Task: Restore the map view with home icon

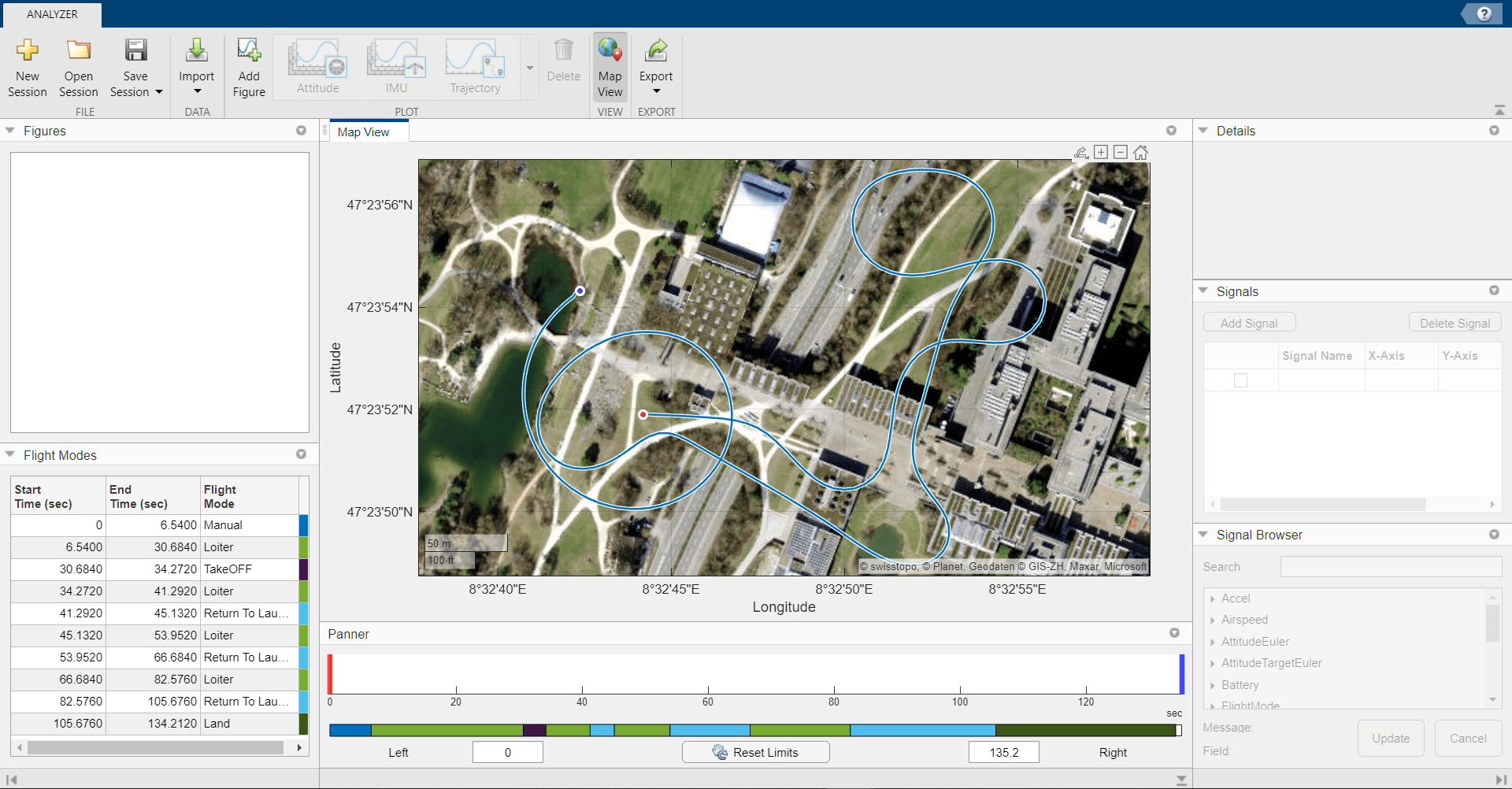Action: (1140, 152)
